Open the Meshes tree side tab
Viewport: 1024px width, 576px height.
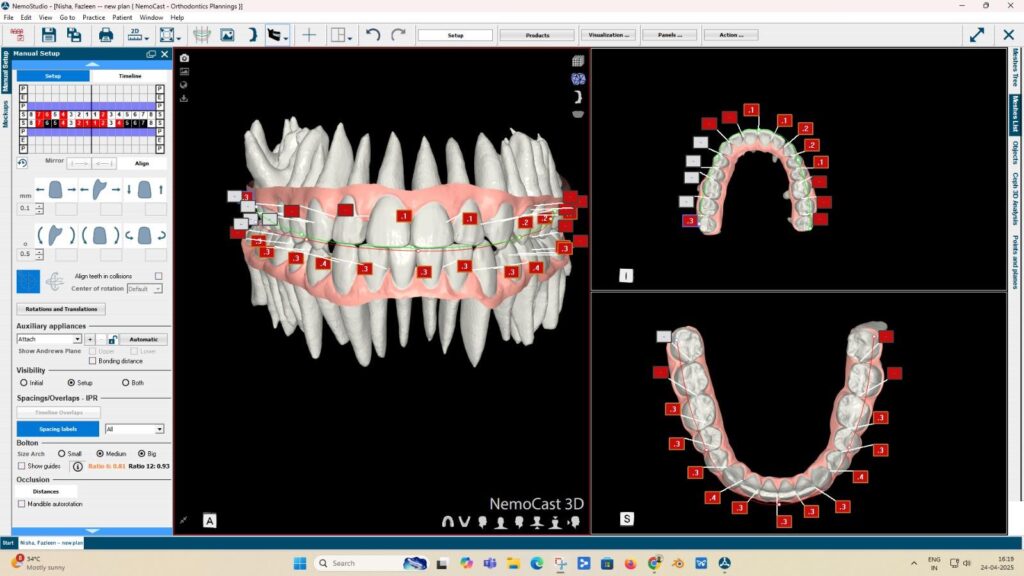(1015, 68)
